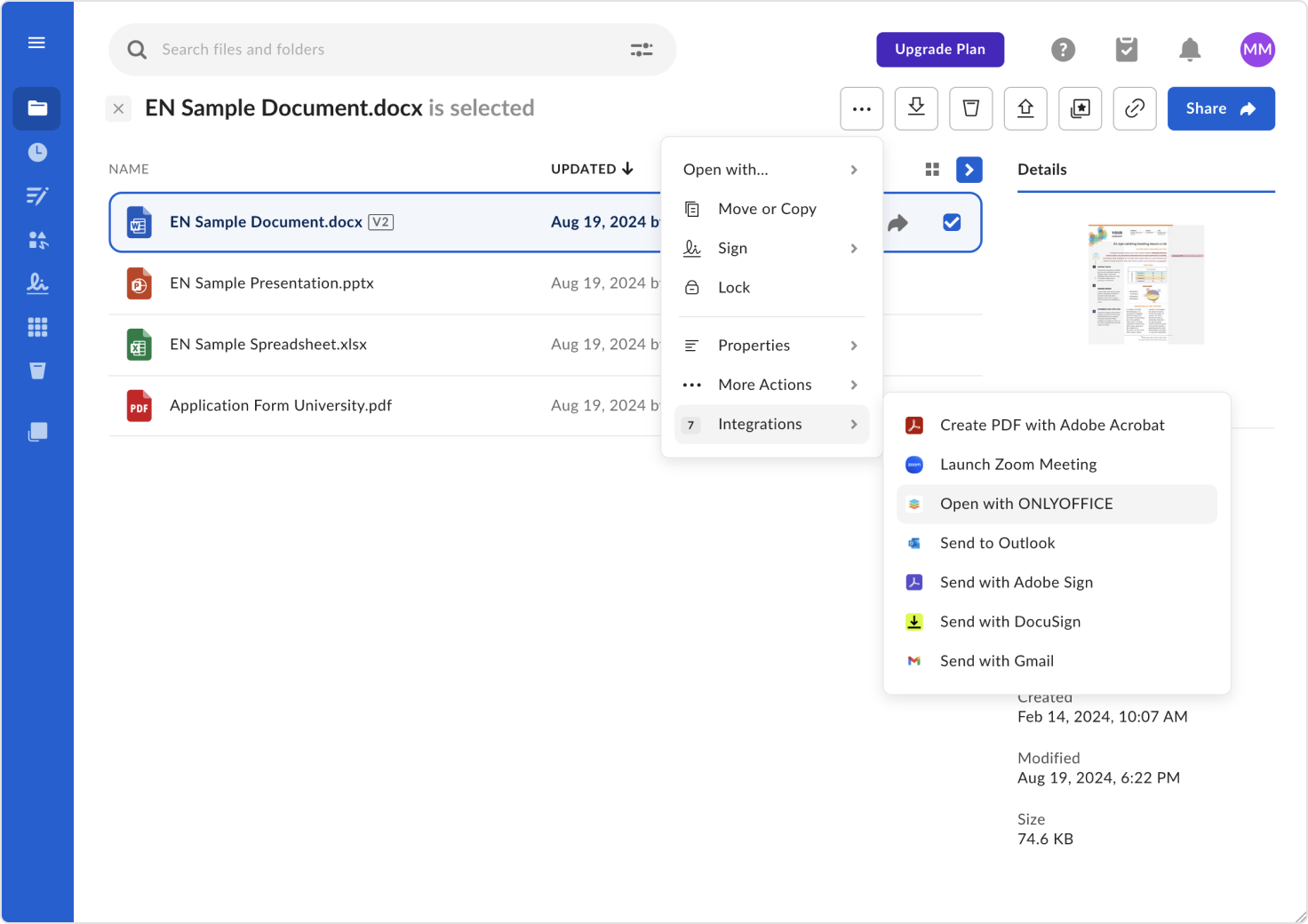
Task: Open the Signatures icon in the sidebar
Action: (x=37, y=283)
